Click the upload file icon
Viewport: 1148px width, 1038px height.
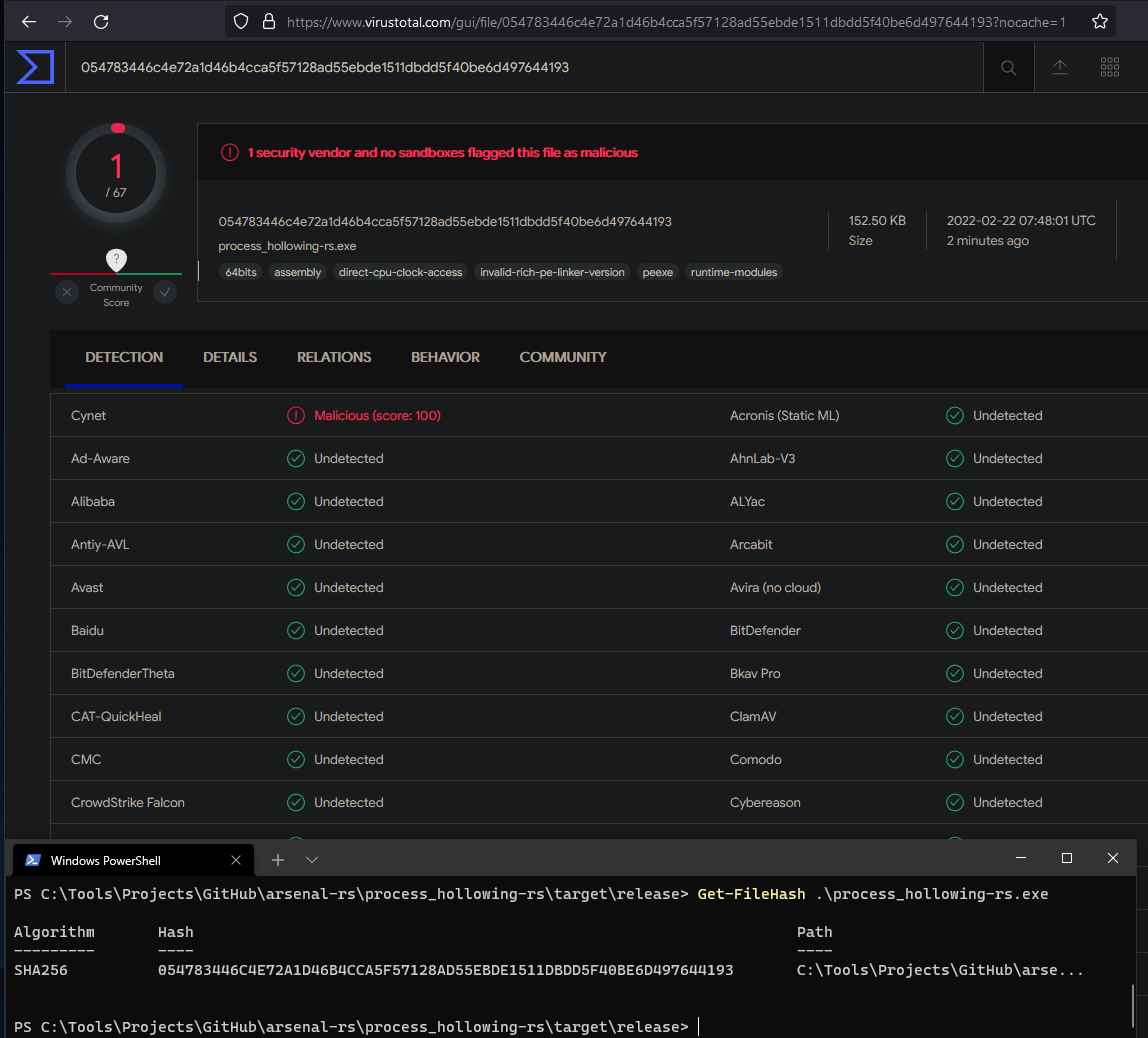point(1059,68)
